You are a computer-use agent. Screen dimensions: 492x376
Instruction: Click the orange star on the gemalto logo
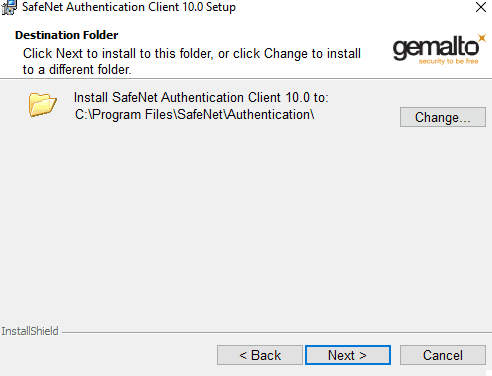482,38
